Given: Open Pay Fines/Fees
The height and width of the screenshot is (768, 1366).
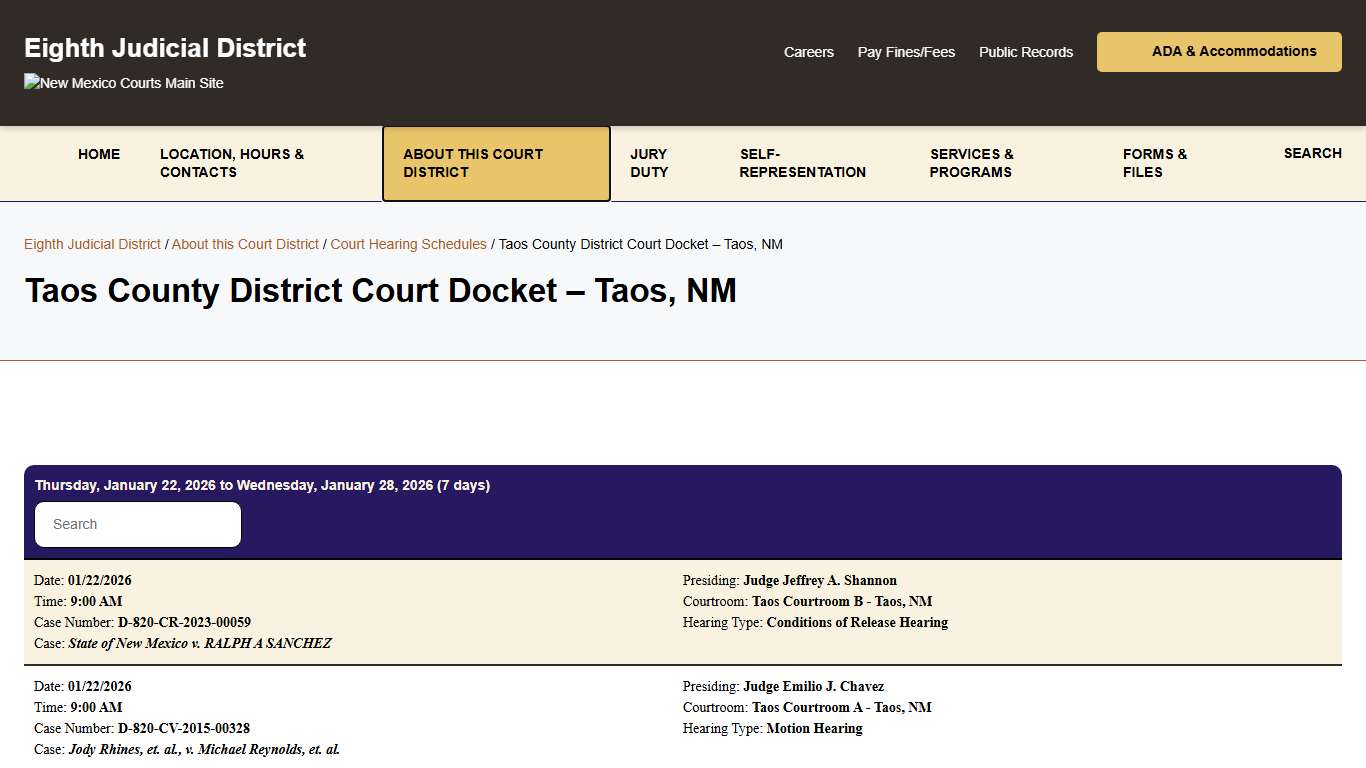Looking at the screenshot, I should [905, 52].
